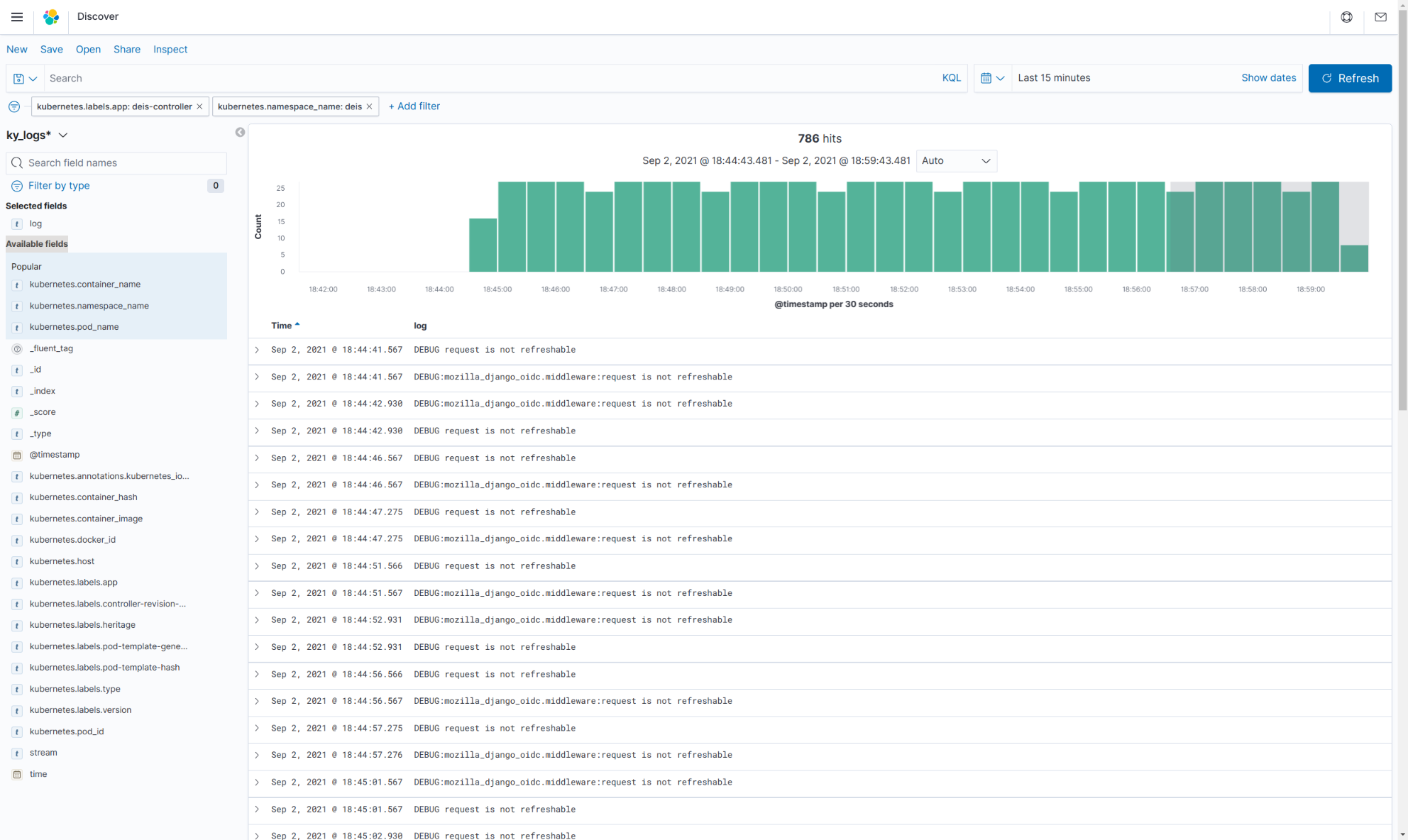Open the saved query menu icon

pyautogui.click(x=25, y=79)
